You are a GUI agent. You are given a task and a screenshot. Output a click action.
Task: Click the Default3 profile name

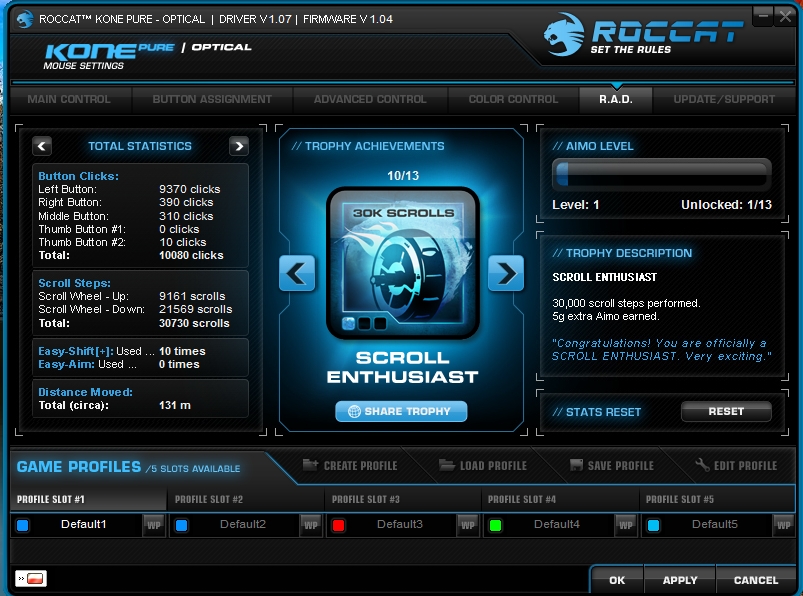pyautogui.click(x=400, y=524)
